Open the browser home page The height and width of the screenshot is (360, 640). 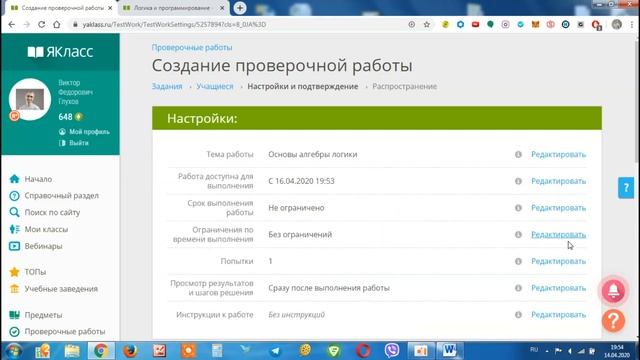[x=57, y=24]
